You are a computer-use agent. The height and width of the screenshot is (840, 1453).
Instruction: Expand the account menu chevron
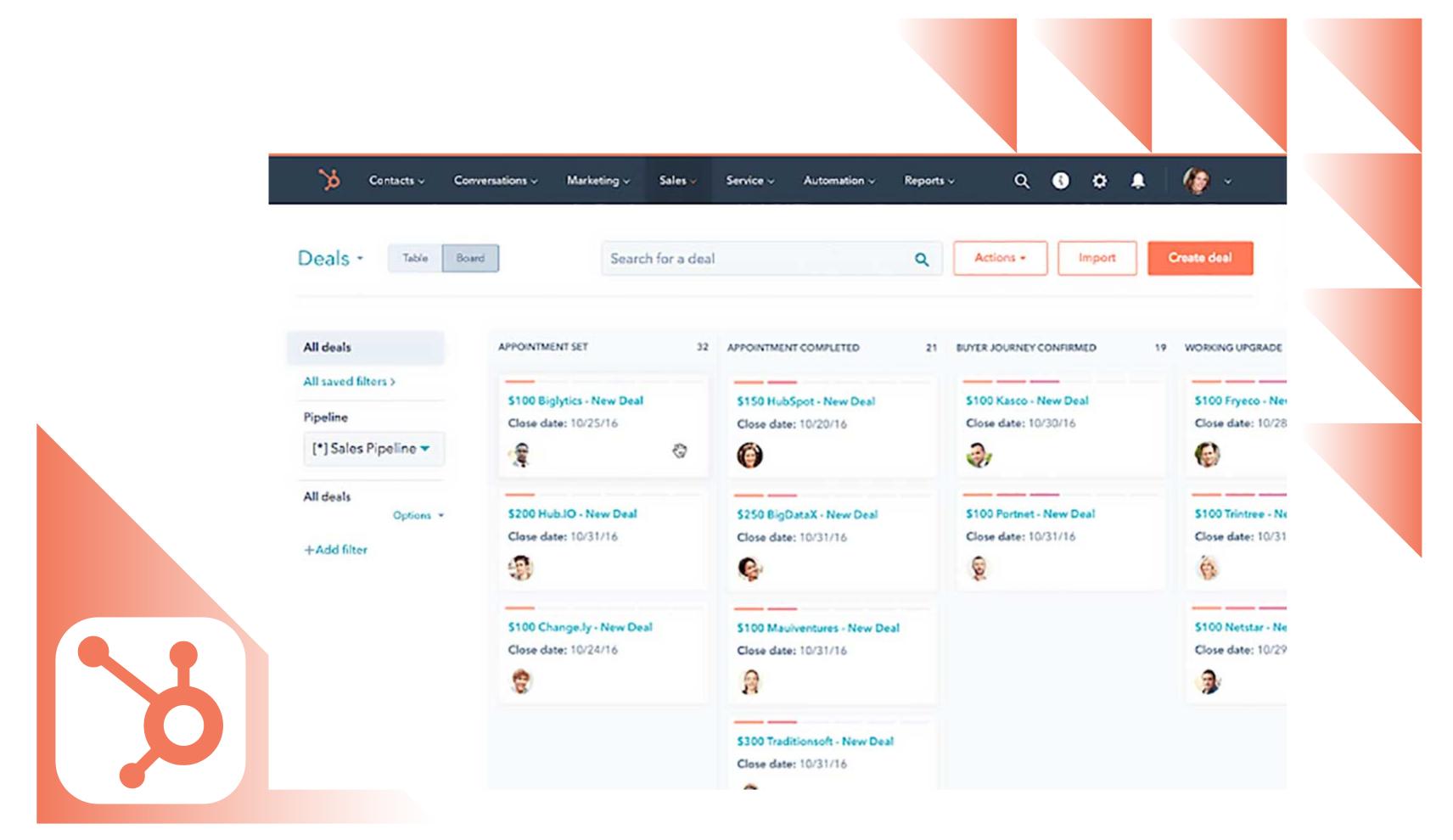1227,182
